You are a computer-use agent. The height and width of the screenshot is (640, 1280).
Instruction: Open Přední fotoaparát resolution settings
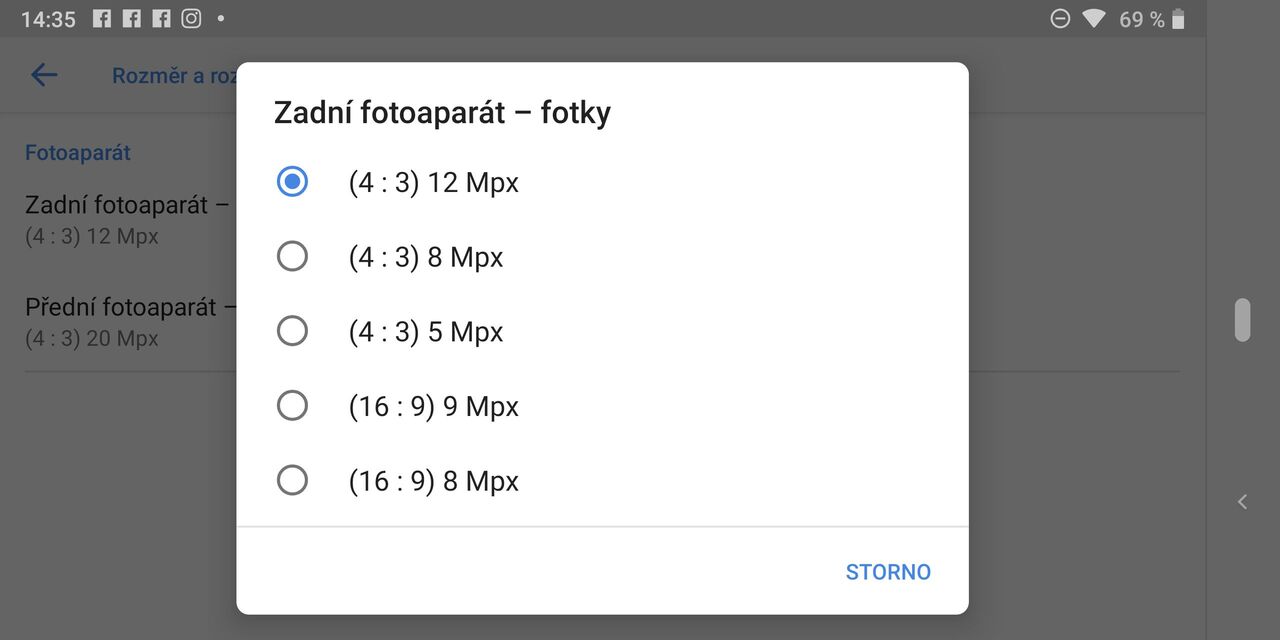120,320
